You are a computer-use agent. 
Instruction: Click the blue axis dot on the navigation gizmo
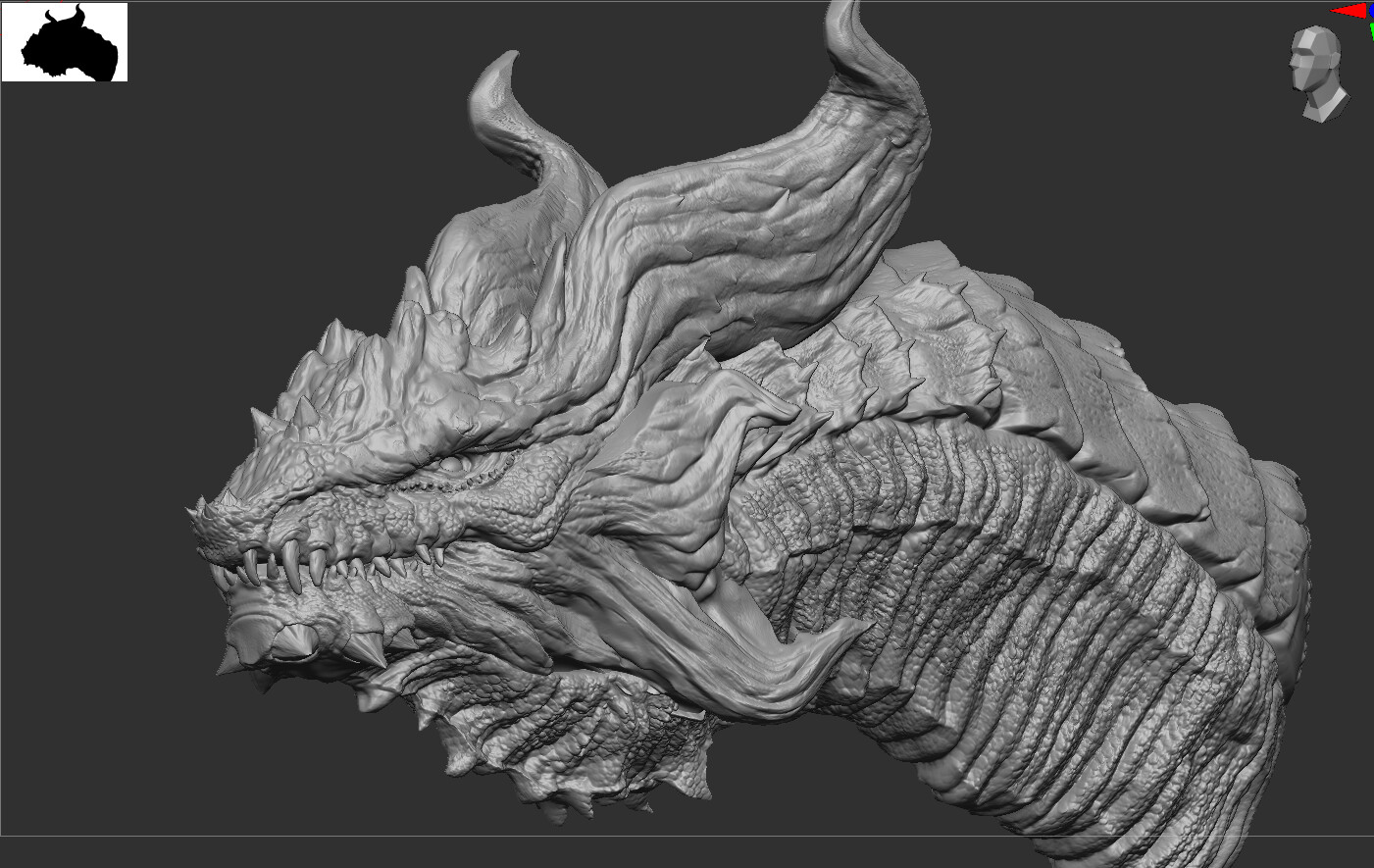[1371, 9]
